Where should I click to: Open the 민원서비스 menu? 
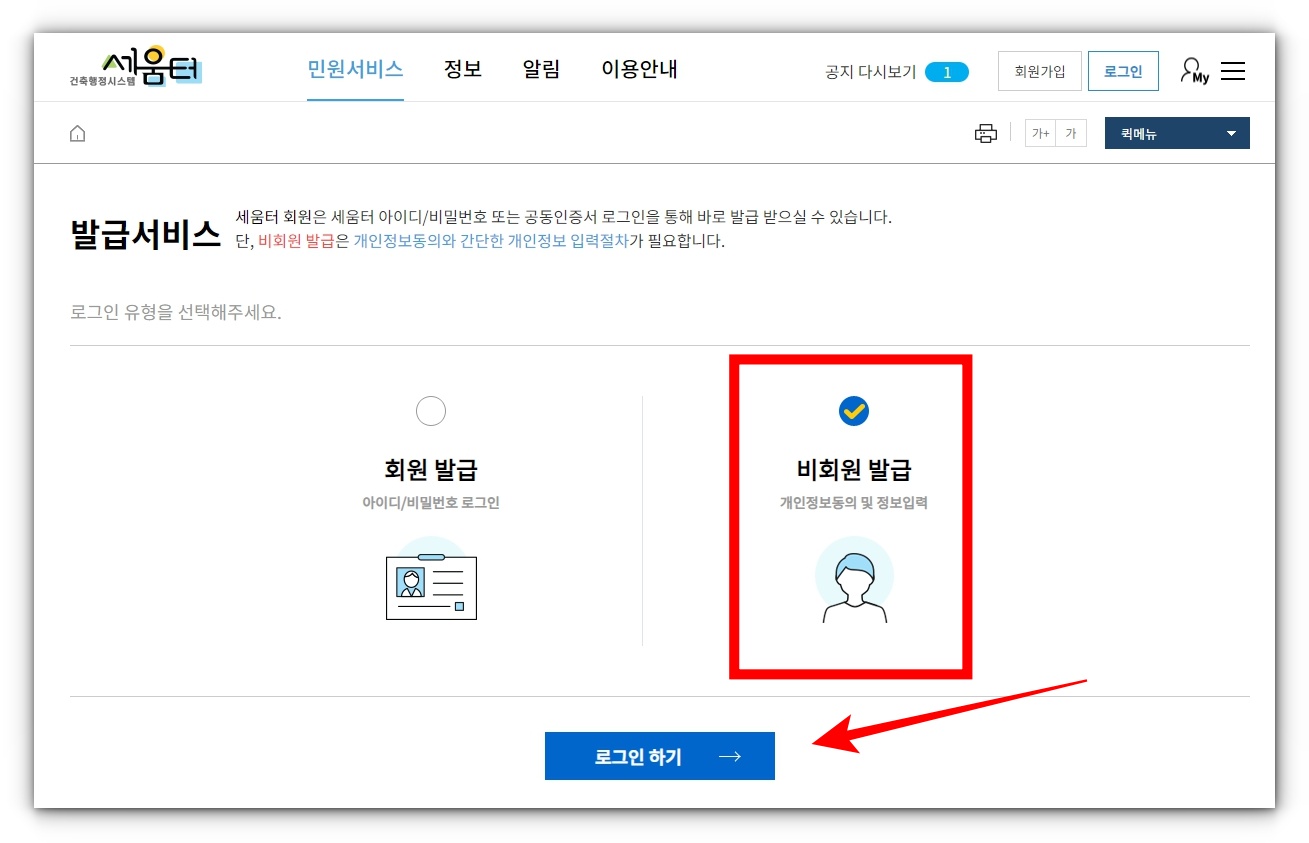[x=355, y=69]
